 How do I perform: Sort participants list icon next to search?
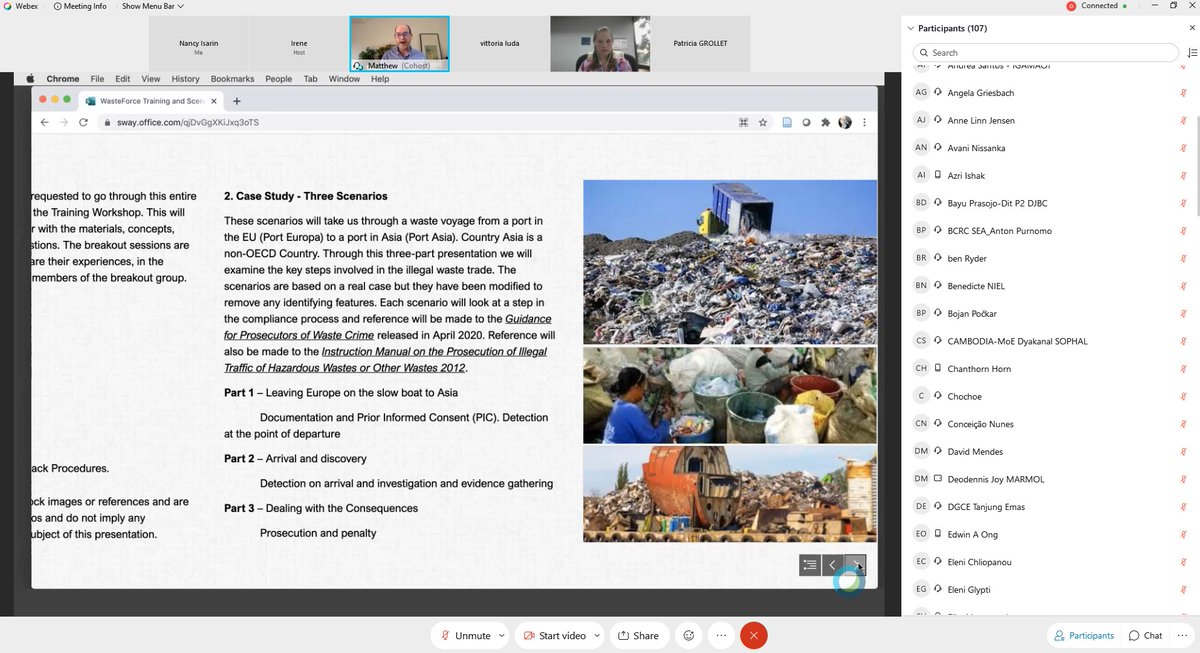point(1191,53)
